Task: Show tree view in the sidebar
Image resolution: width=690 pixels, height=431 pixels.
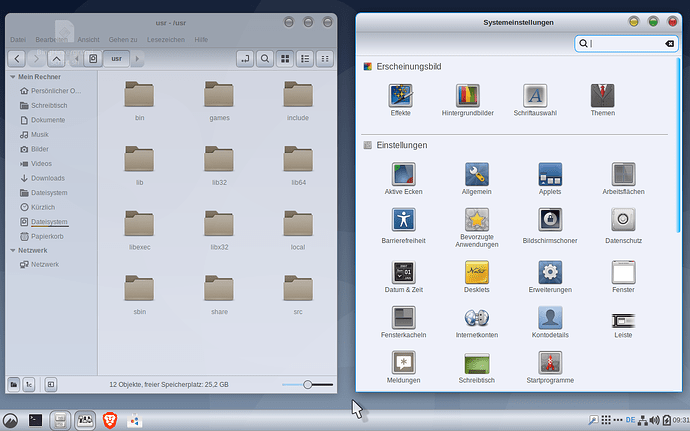Action: (30, 384)
